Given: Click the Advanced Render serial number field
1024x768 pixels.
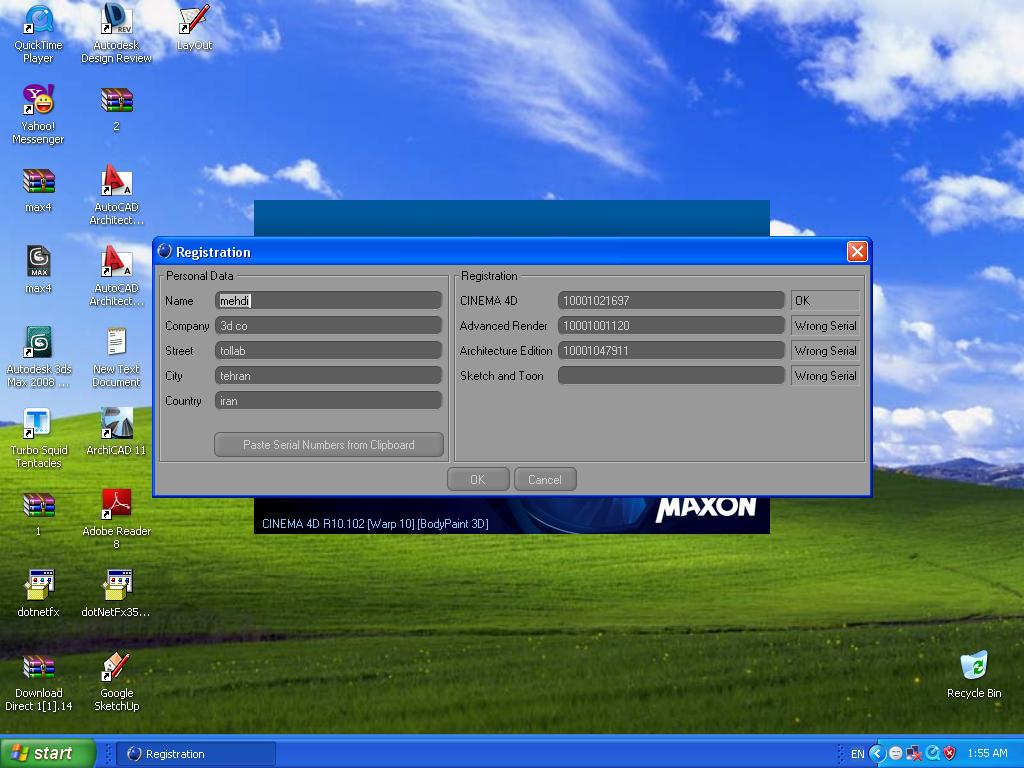Looking at the screenshot, I should tap(671, 325).
